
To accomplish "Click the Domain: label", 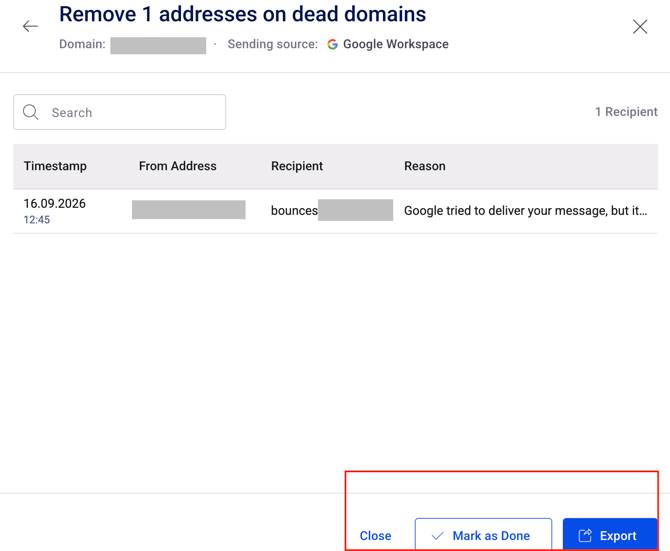I will click(x=82, y=44).
